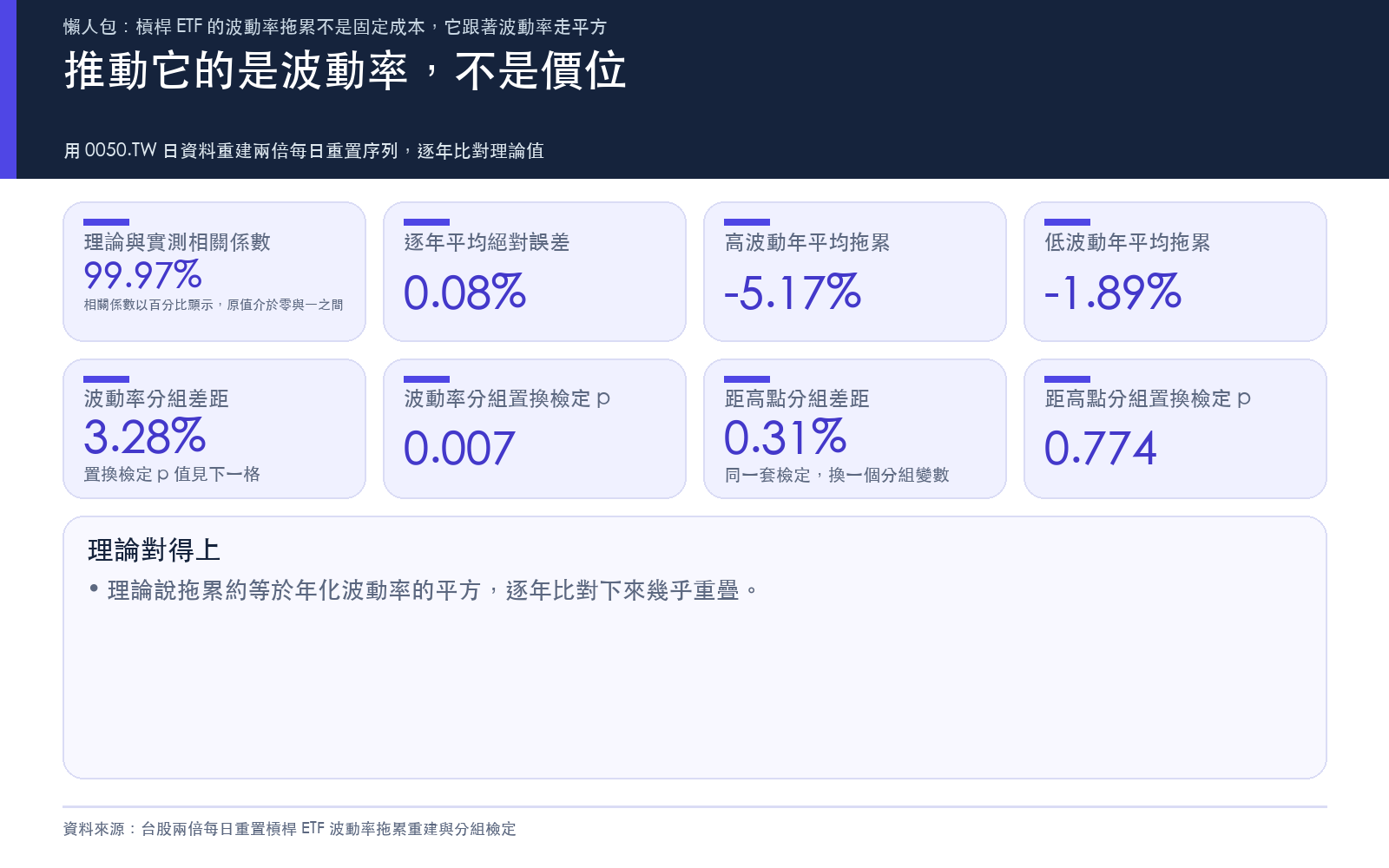The width and height of the screenshot is (1389, 868).
Task: Select the 逐年平均絕對誤差 label
Action: pyautogui.click(x=487, y=242)
